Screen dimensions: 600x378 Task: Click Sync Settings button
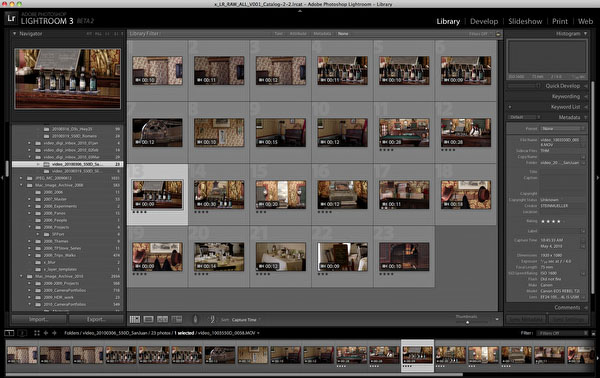point(568,319)
